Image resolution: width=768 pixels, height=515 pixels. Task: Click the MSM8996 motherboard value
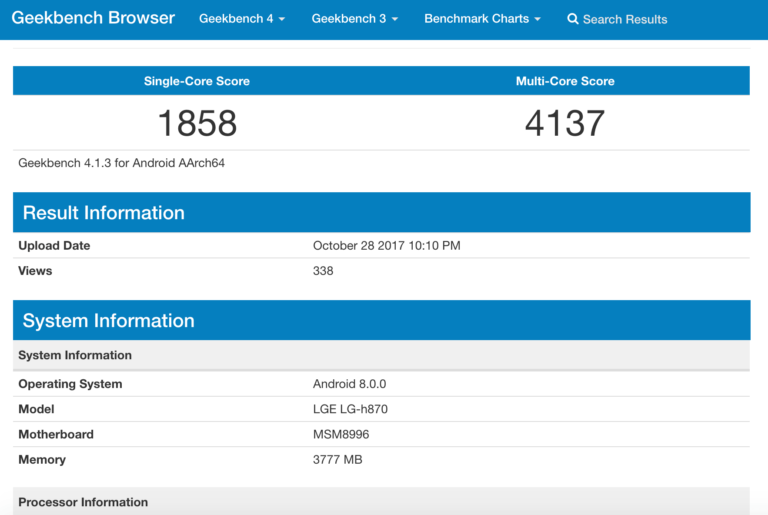pos(341,434)
